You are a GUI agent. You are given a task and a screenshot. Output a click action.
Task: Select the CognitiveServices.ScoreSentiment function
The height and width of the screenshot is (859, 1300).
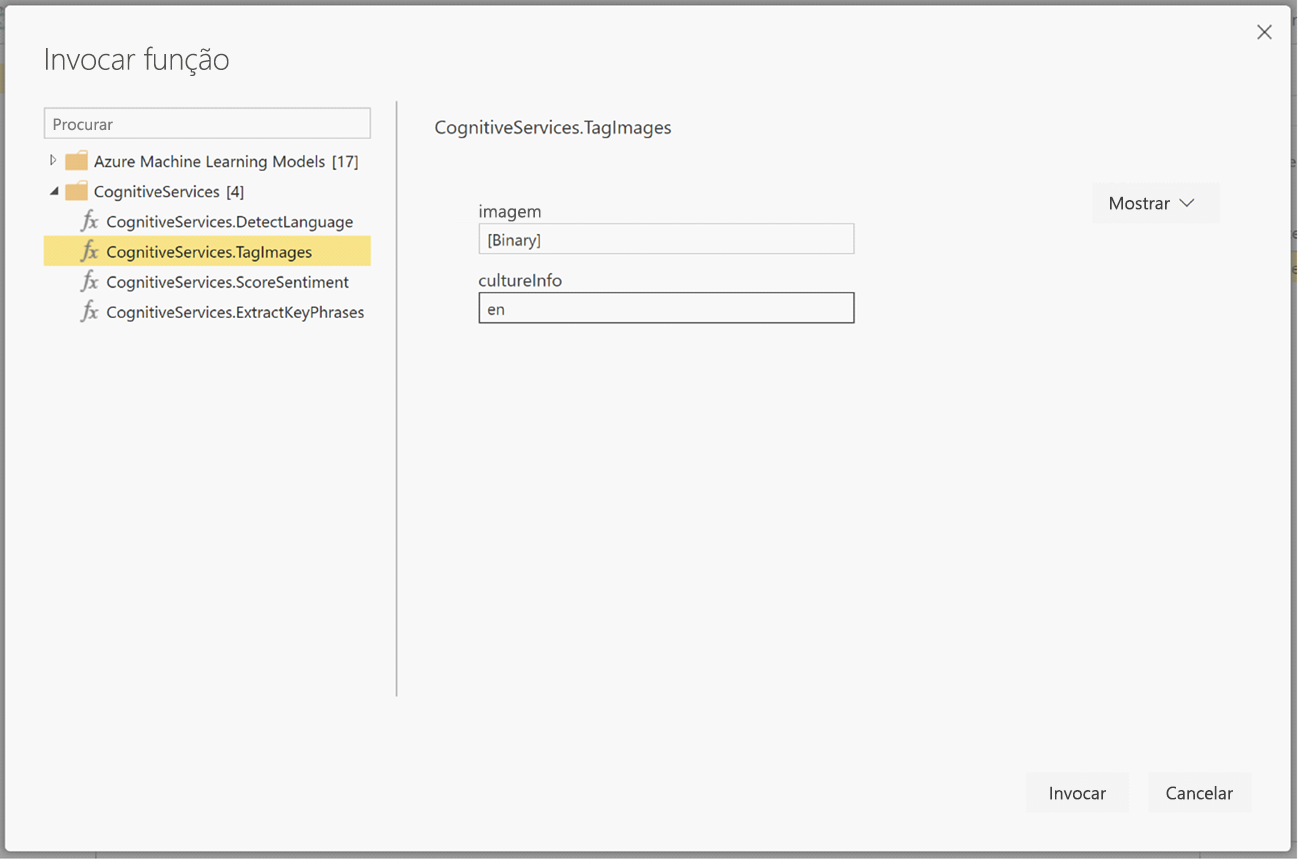coord(227,282)
